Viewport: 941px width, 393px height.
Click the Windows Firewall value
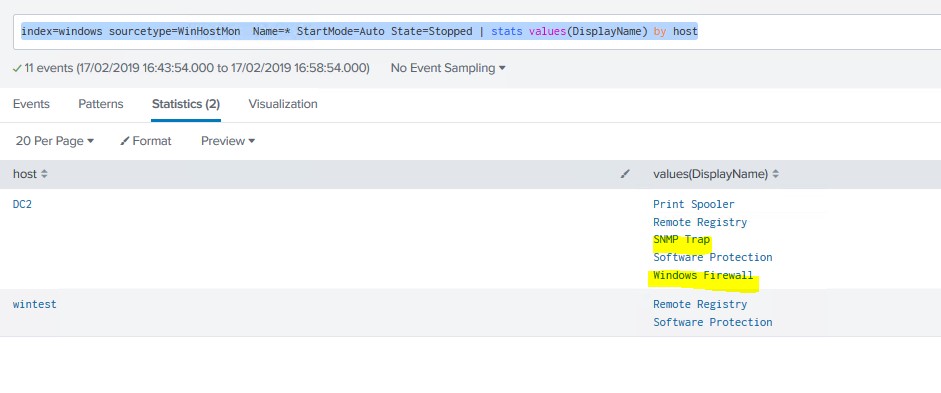703,275
